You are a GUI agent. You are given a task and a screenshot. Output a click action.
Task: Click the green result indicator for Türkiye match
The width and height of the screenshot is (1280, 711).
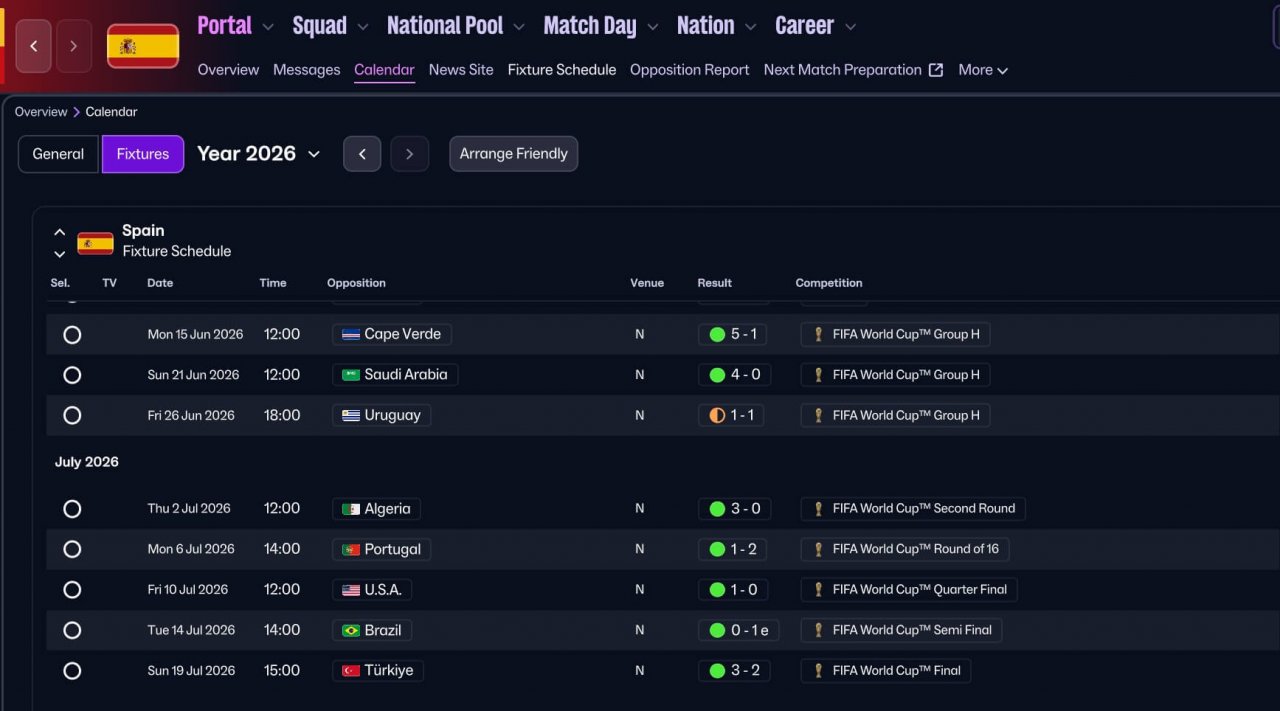(717, 670)
